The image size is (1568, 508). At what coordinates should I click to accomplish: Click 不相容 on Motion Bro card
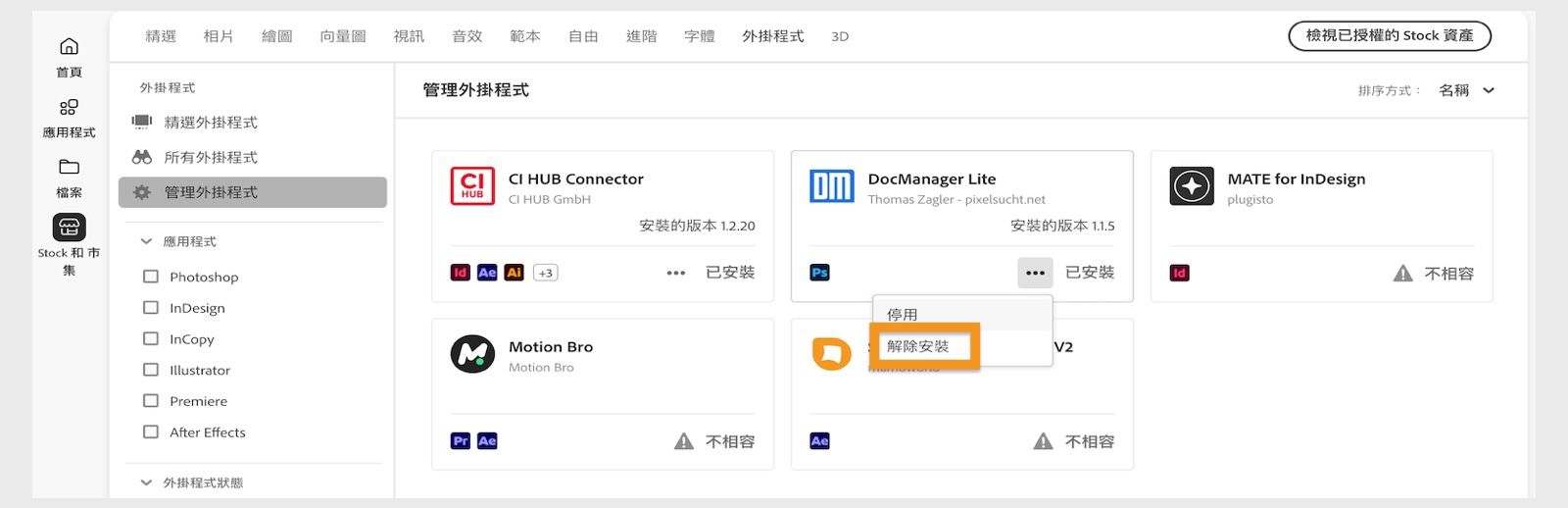[730, 441]
